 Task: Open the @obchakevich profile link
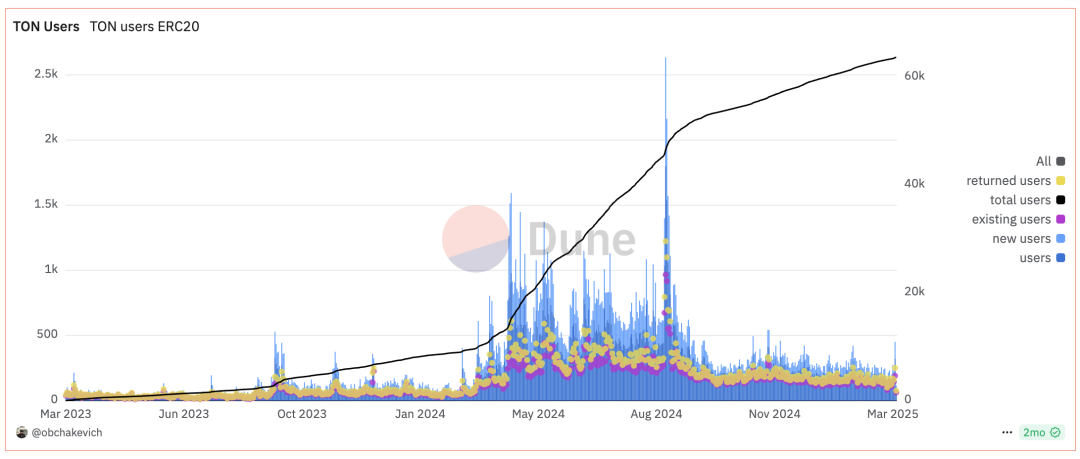[x=67, y=433]
